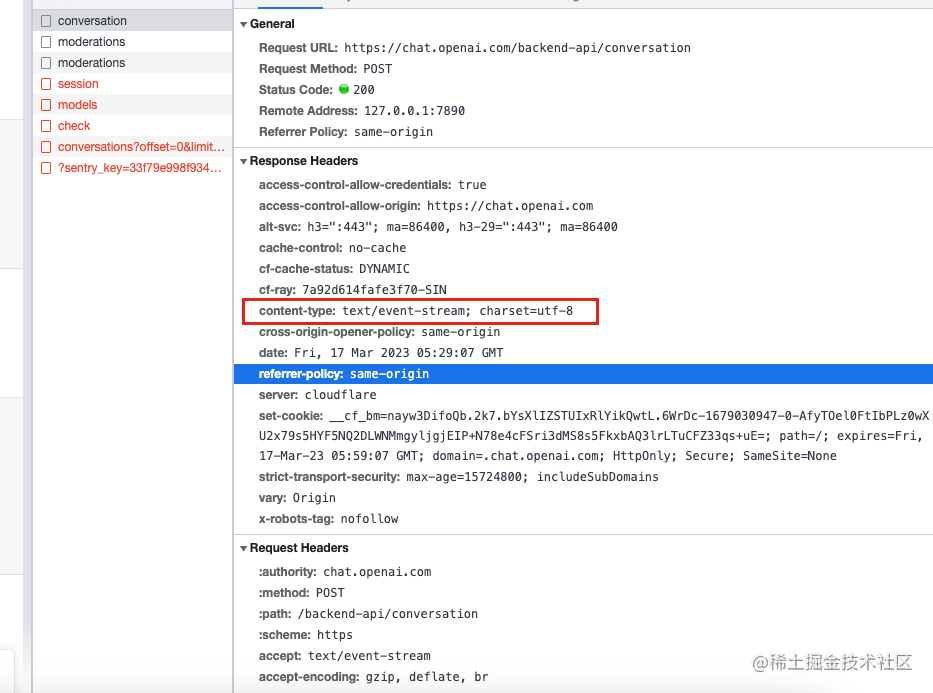
Task: Select the check request entry
Action: pos(72,125)
